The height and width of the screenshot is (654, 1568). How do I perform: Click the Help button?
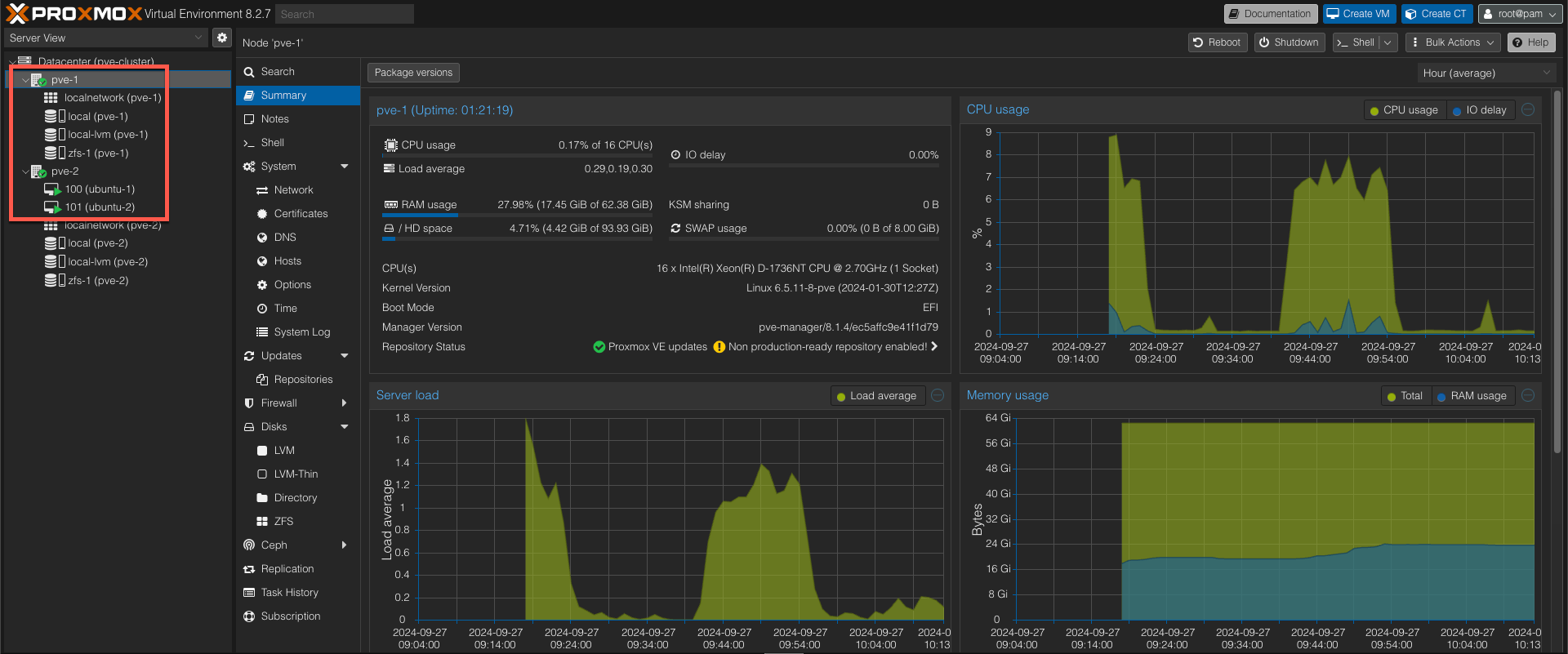(x=1530, y=42)
